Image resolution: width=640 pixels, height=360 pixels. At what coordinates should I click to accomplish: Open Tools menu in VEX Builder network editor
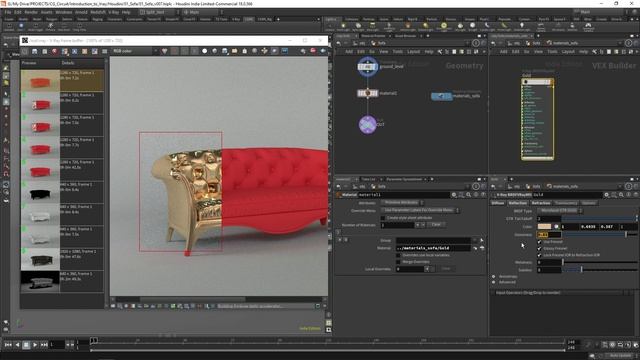coord(552,52)
